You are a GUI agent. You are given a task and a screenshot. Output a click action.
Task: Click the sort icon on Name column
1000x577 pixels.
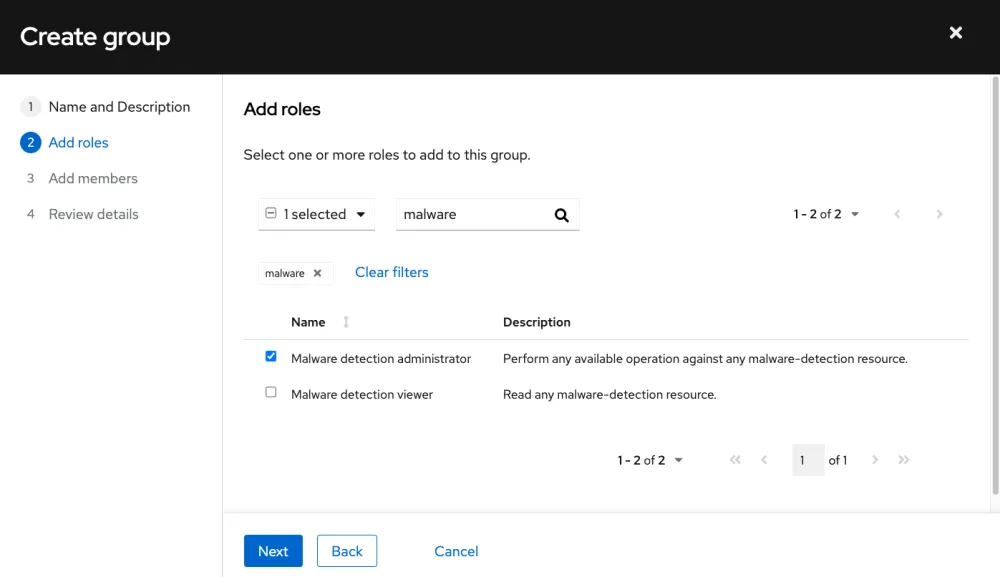click(345, 322)
